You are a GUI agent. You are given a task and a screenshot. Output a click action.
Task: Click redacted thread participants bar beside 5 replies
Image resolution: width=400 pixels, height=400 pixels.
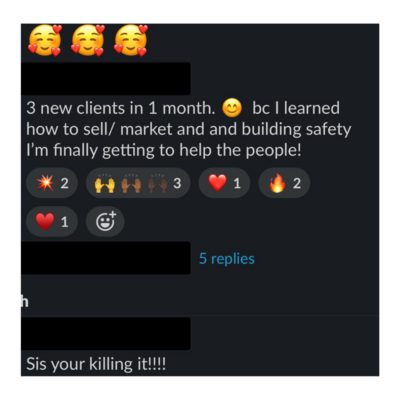pos(106,258)
